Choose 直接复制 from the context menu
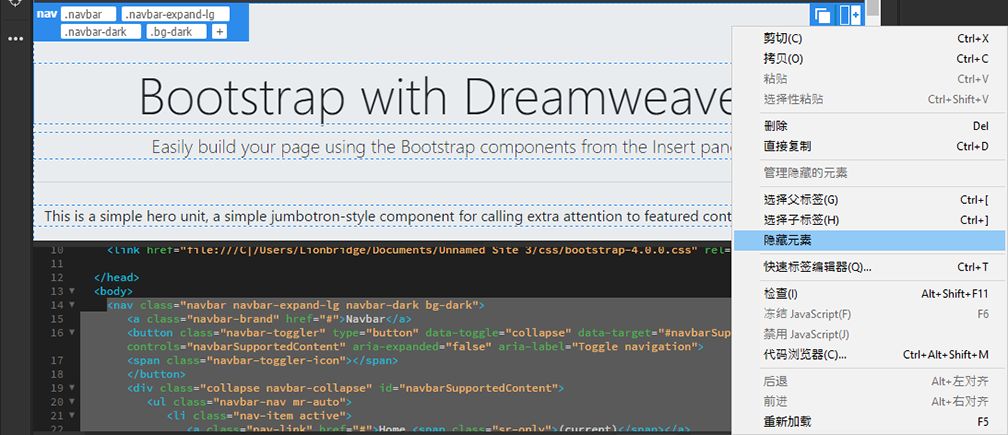 click(x=869, y=146)
